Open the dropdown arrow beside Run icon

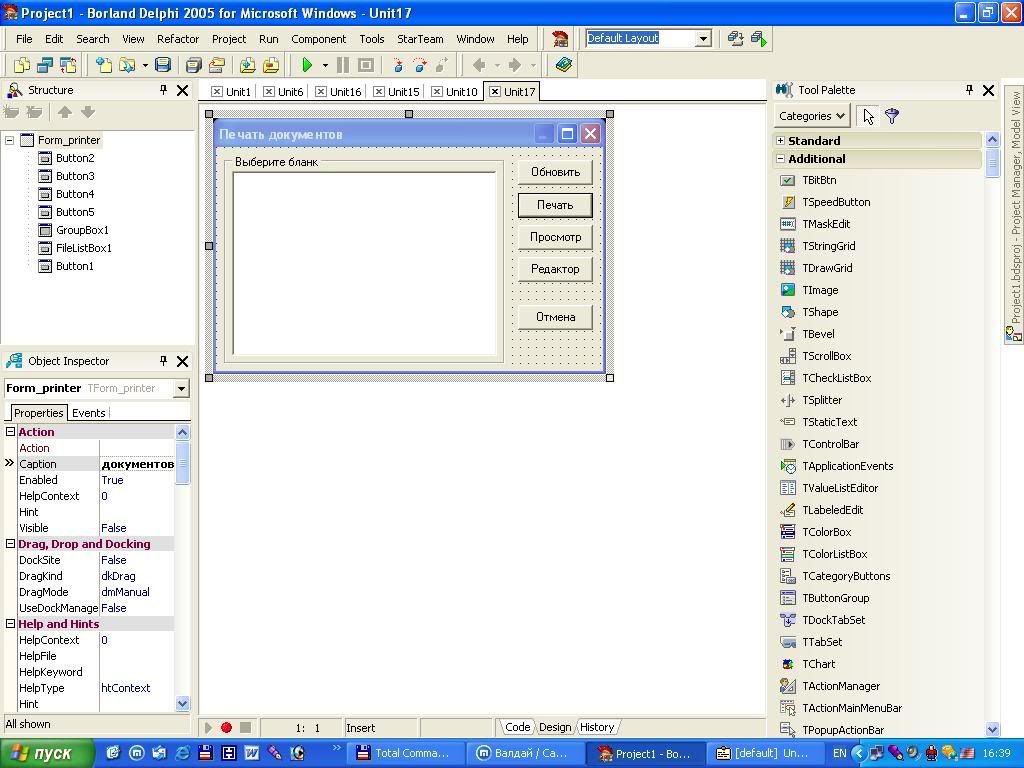coord(325,65)
